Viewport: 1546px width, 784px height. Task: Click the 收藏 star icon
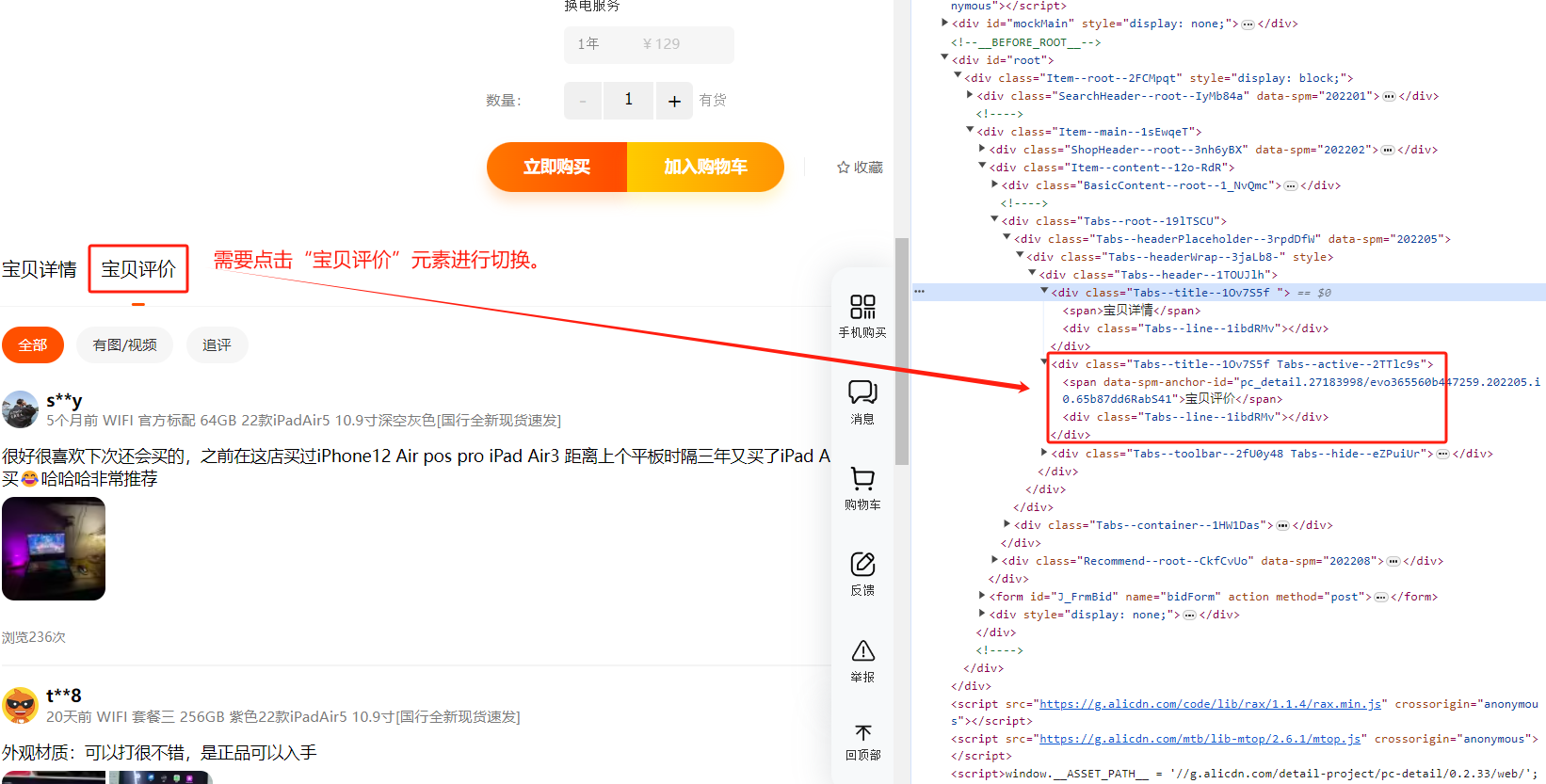844,168
